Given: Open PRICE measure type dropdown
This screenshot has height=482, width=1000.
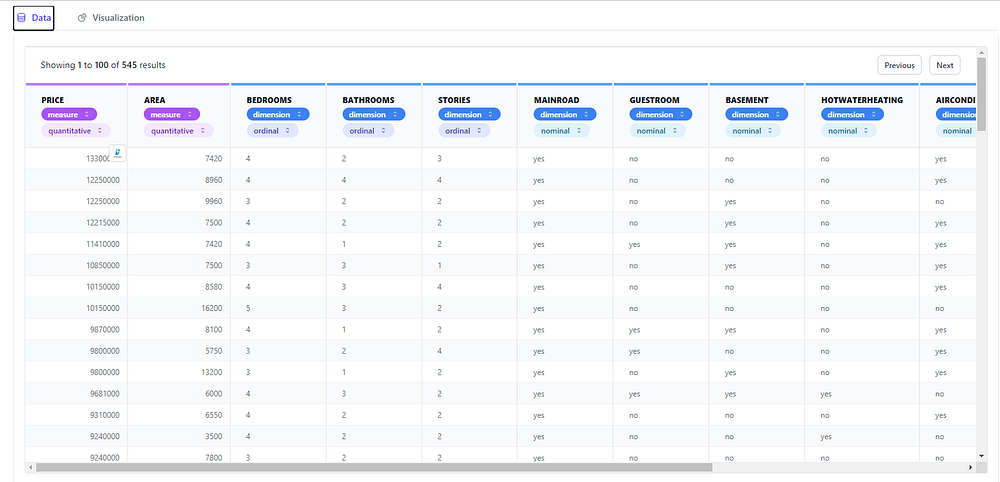Looking at the screenshot, I should point(69,114).
